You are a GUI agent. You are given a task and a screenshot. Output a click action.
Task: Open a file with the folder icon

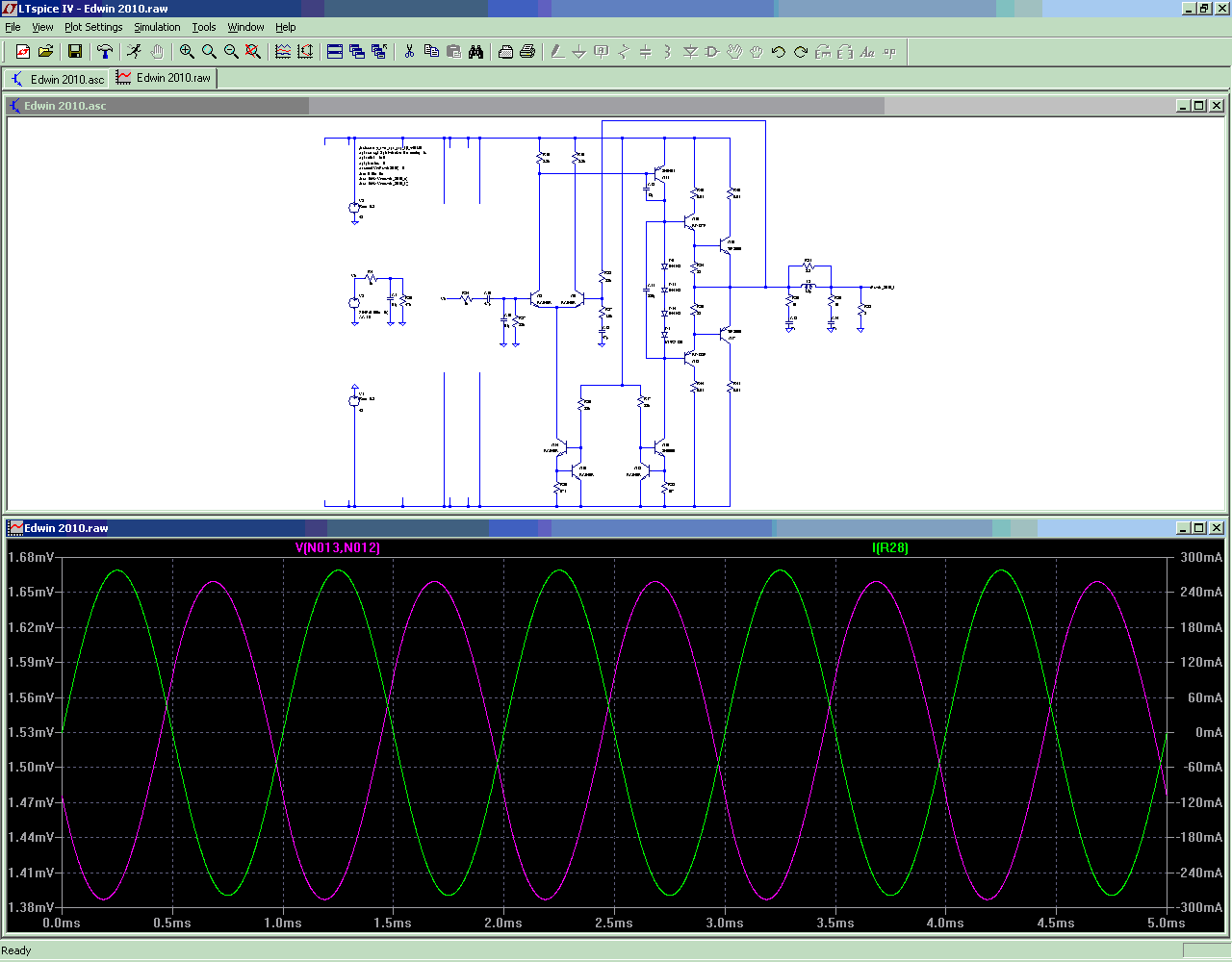[45, 52]
